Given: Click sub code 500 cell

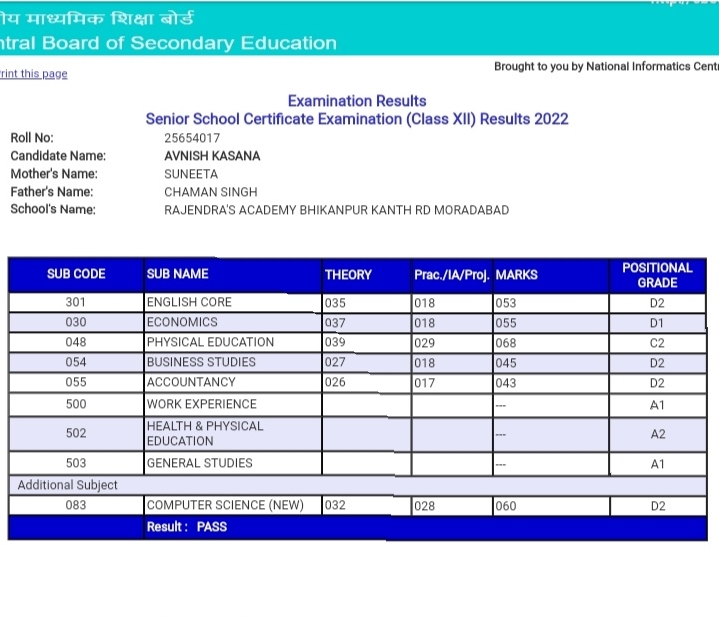Looking at the screenshot, I should [76, 404].
